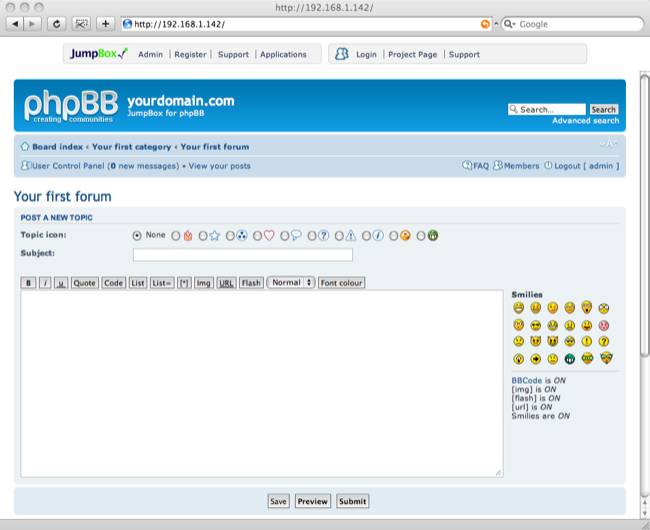Open the Members list link
The width and height of the screenshot is (650, 530).
click(521, 166)
